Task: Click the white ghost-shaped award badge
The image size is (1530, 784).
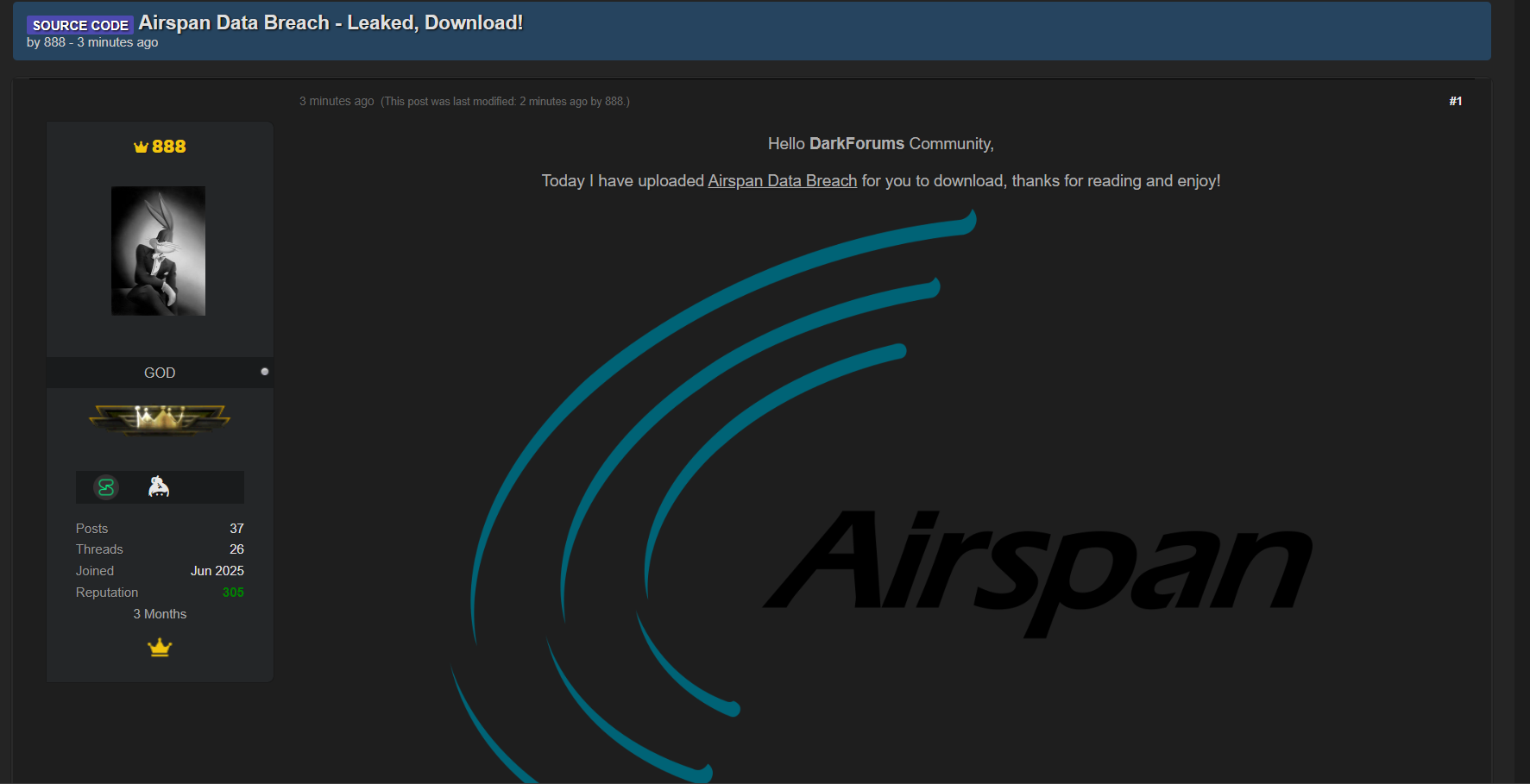Action: click(159, 486)
